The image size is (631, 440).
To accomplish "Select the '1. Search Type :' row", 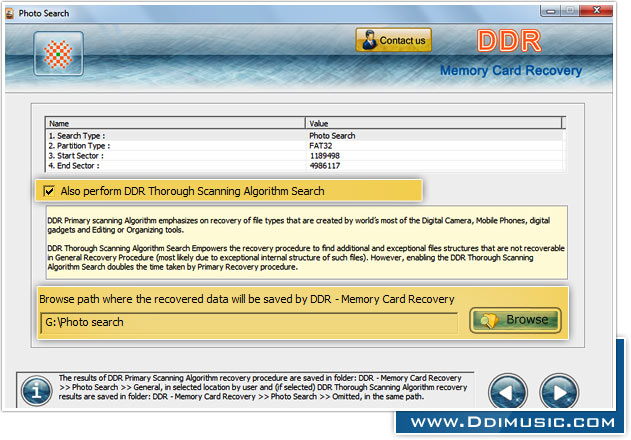I will click(x=305, y=136).
